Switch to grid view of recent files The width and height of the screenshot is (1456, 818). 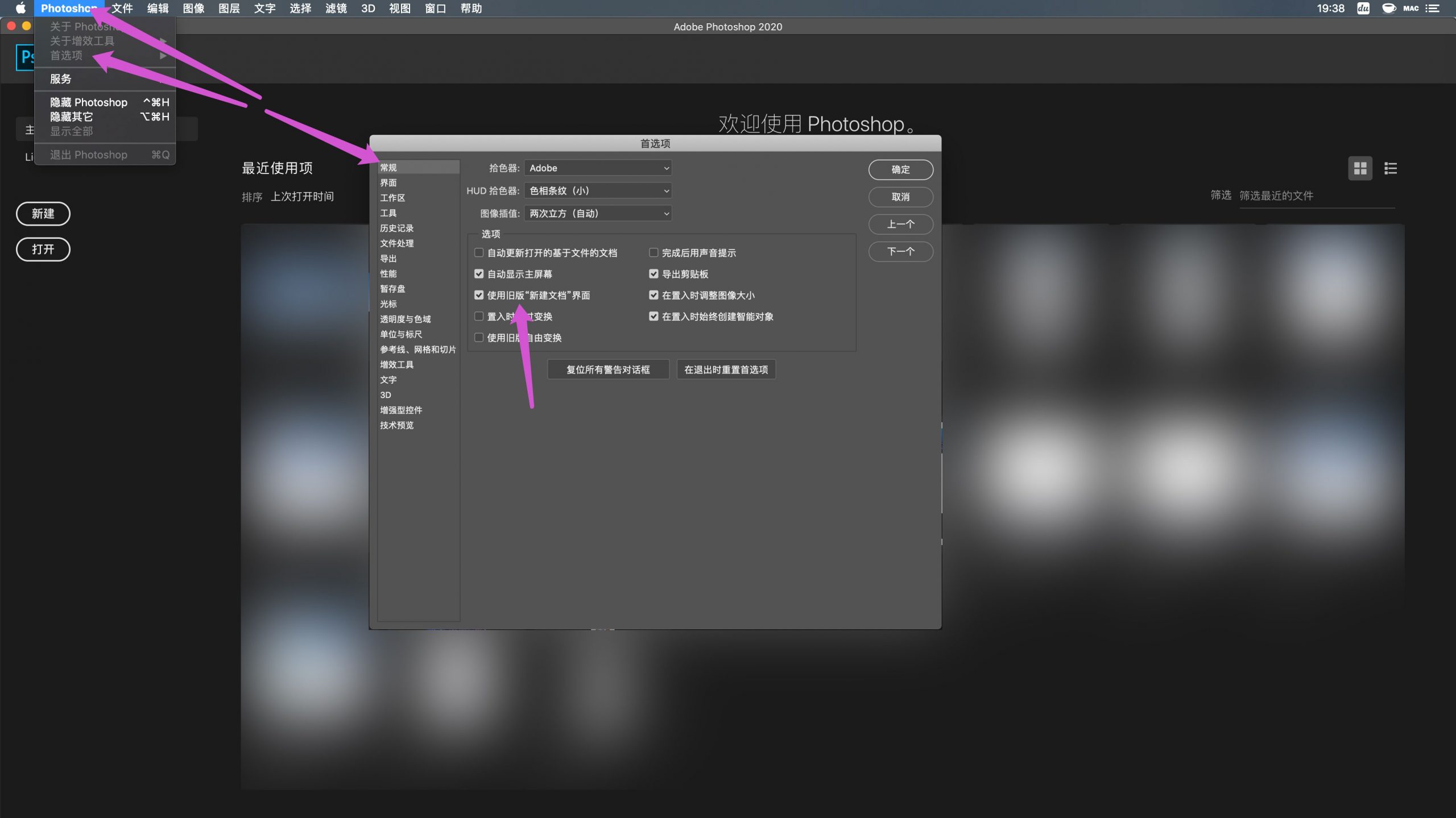pyautogui.click(x=1360, y=168)
